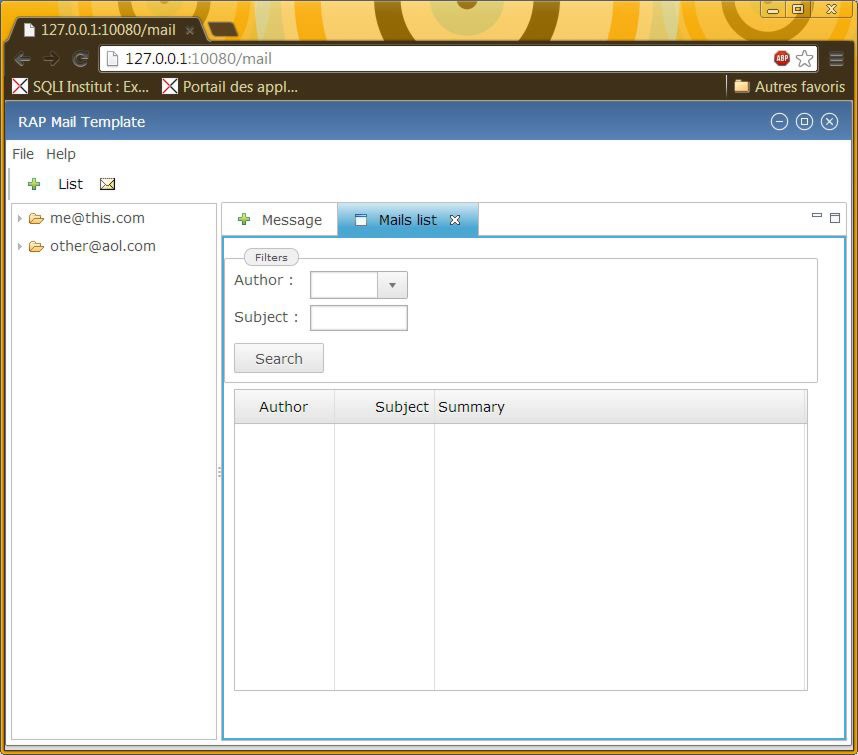
Task: Open the Author filter dropdown
Action: [392, 285]
